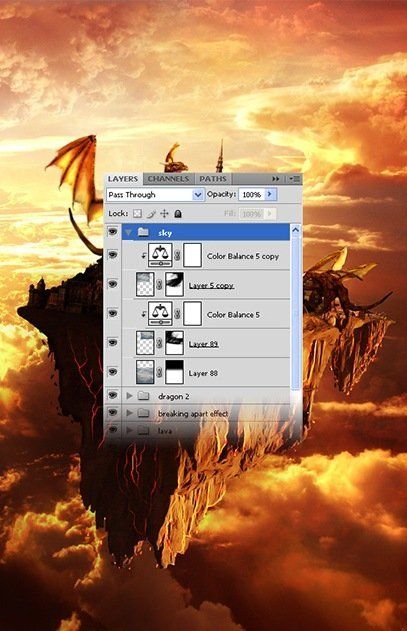Select the Layer 88 image thumbnail
Image resolution: width=407 pixels, height=631 pixels.
coord(145,372)
